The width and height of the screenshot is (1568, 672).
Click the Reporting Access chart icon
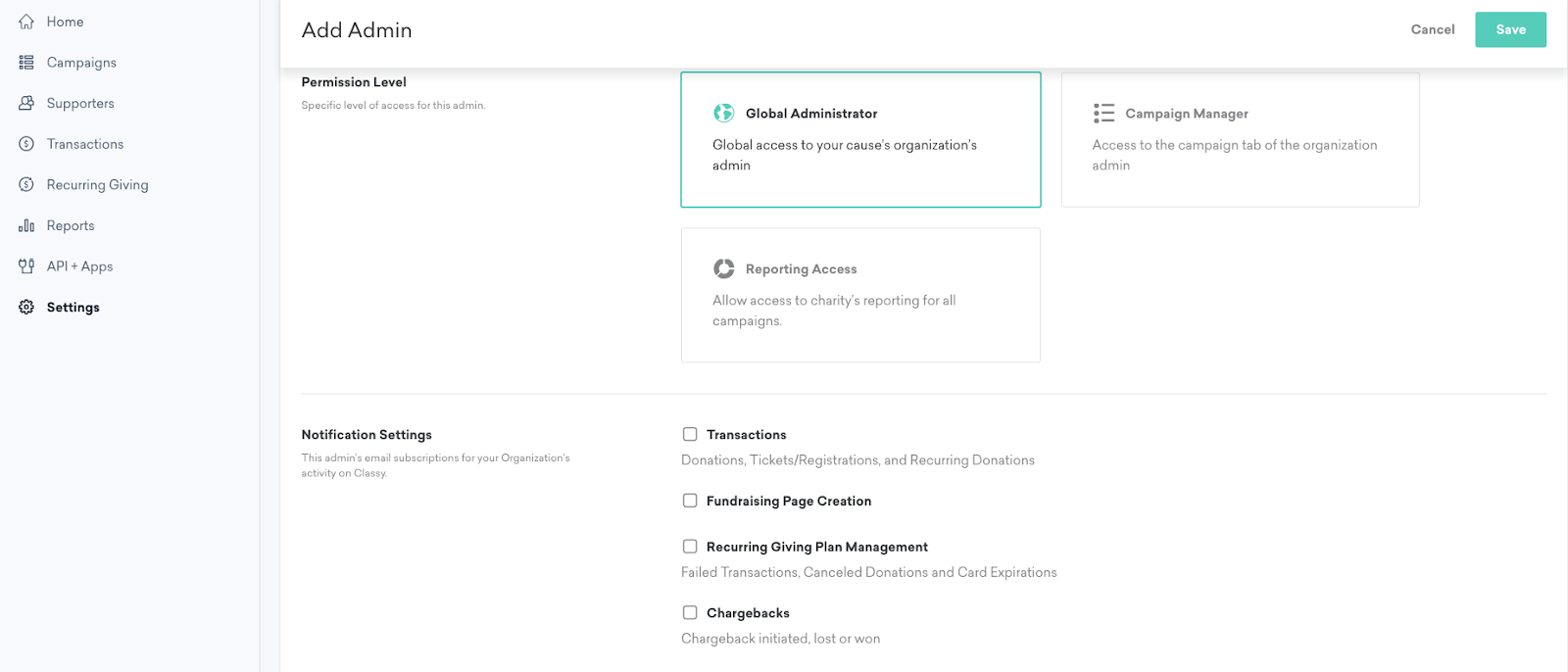click(724, 268)
